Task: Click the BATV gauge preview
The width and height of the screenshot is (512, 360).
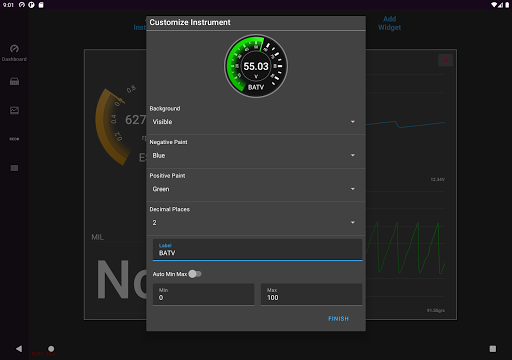Action: [256, 66]
